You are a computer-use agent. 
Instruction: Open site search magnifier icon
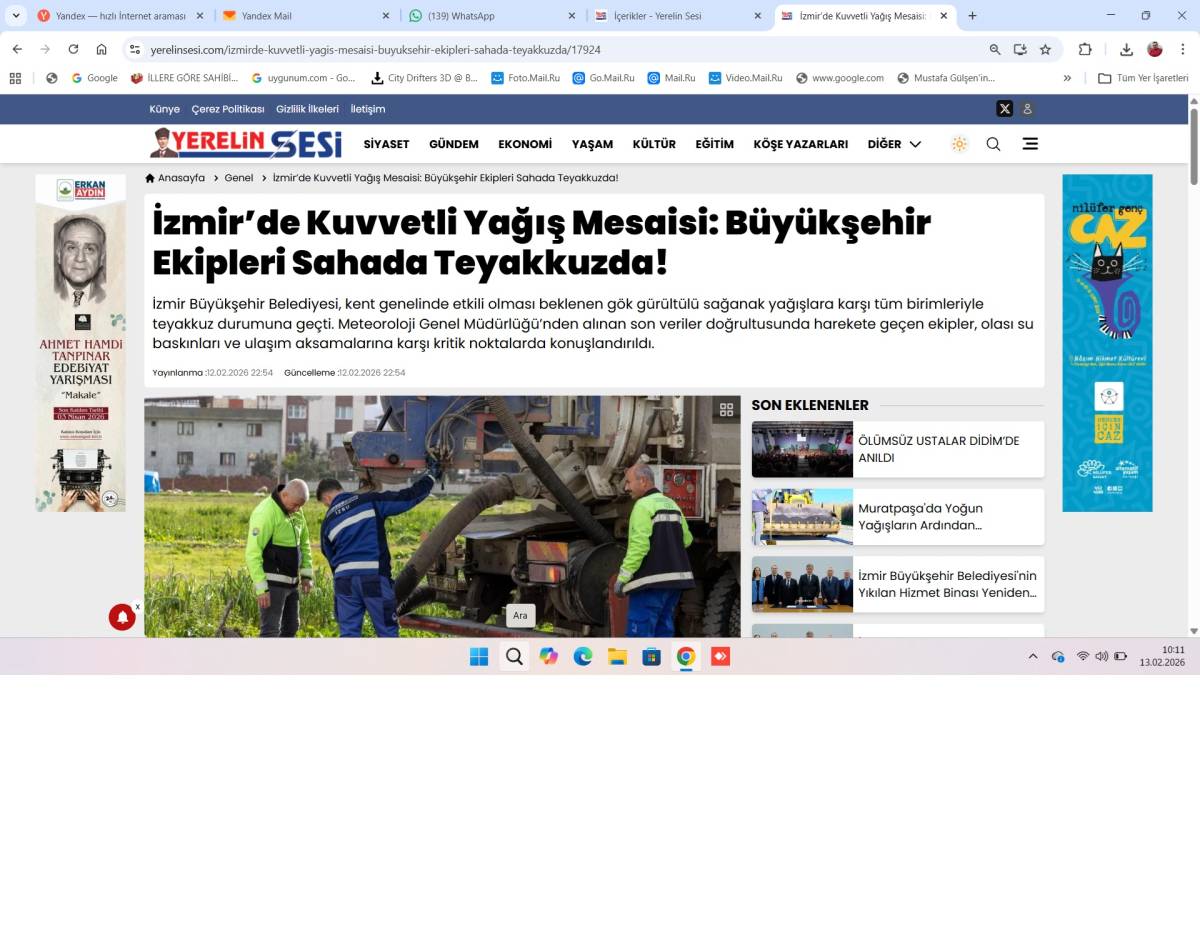993,144
